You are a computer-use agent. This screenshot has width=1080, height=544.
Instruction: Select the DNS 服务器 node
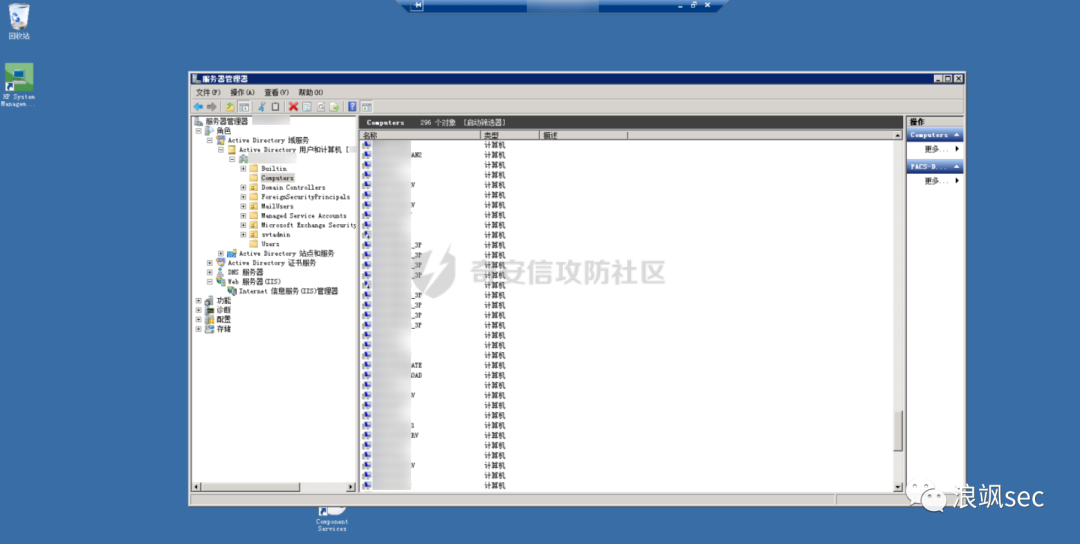click(245, 273)
